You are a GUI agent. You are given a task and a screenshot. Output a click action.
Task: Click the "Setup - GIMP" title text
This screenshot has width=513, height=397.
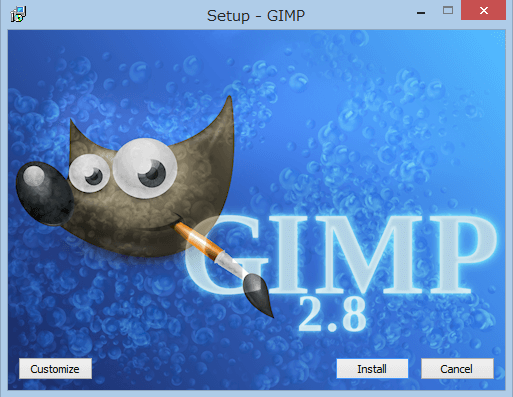256,16
